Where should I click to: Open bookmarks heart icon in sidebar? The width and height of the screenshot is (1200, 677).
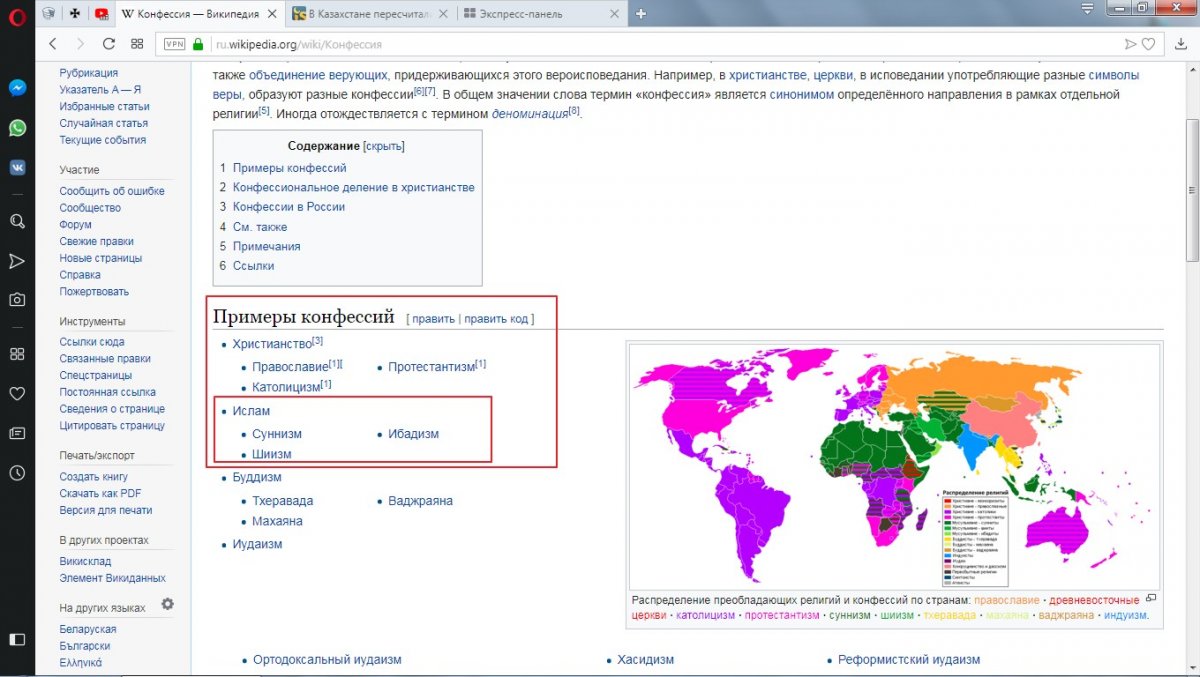[x=17, y=394]
